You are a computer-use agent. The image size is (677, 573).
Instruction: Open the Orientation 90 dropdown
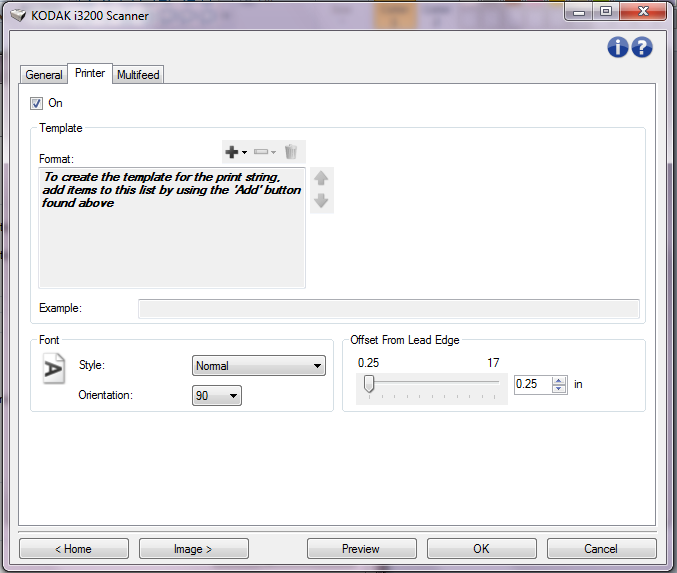217,396
